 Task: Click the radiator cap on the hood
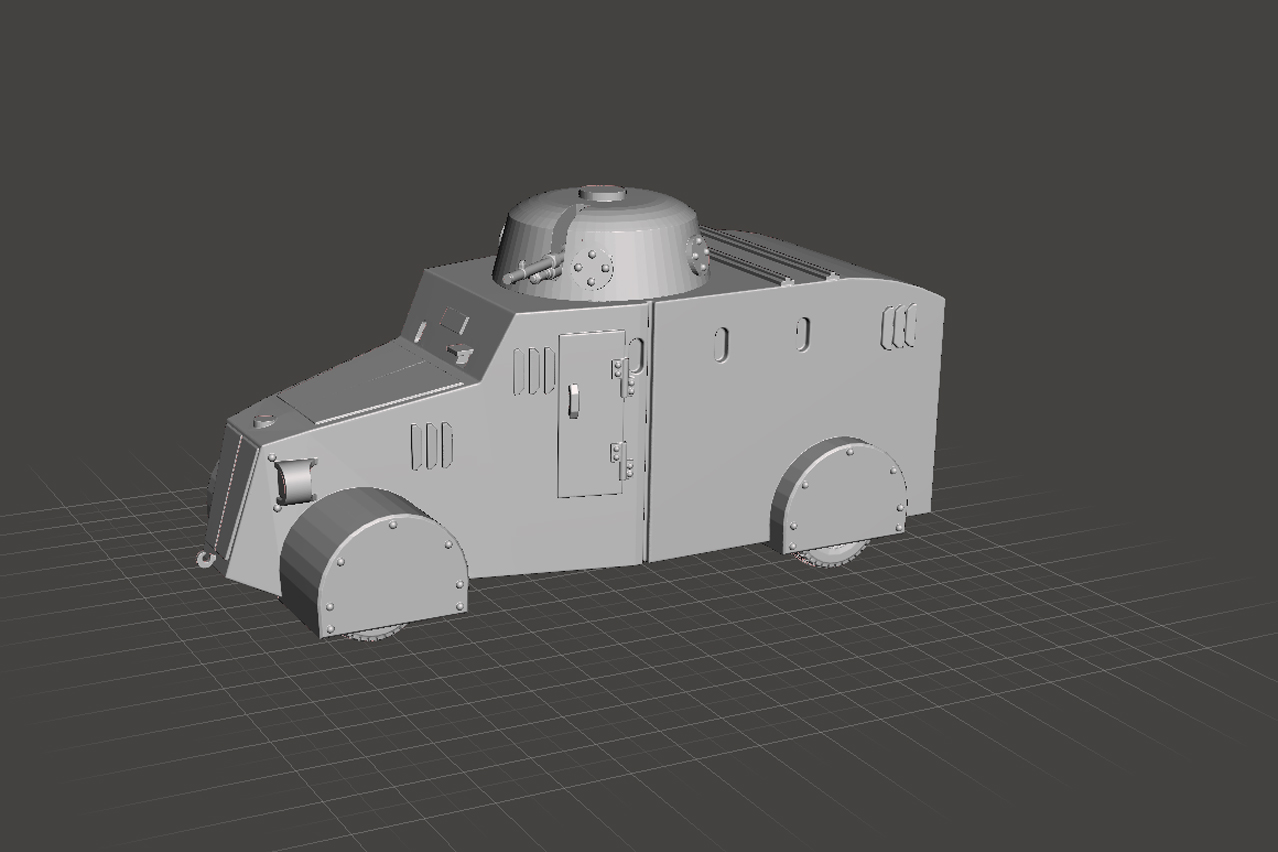point(264,421)
